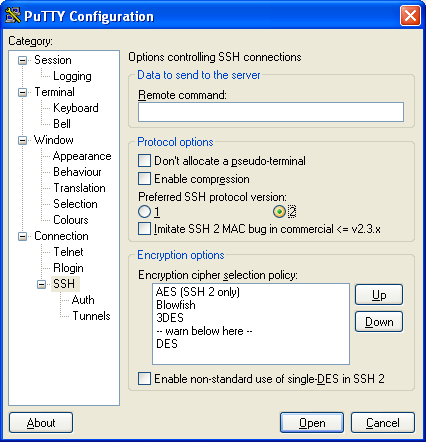Close the PuTTY Configuration window
Screen dimensions: 426x442
(410, 16)
